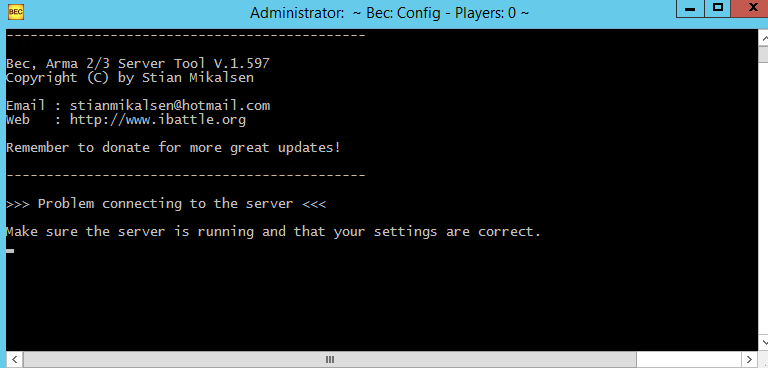Click the stianmikalsen@hotmail.com email address
Image resolution: width=768 pixels, height=368 pixels.
(170, 105)
